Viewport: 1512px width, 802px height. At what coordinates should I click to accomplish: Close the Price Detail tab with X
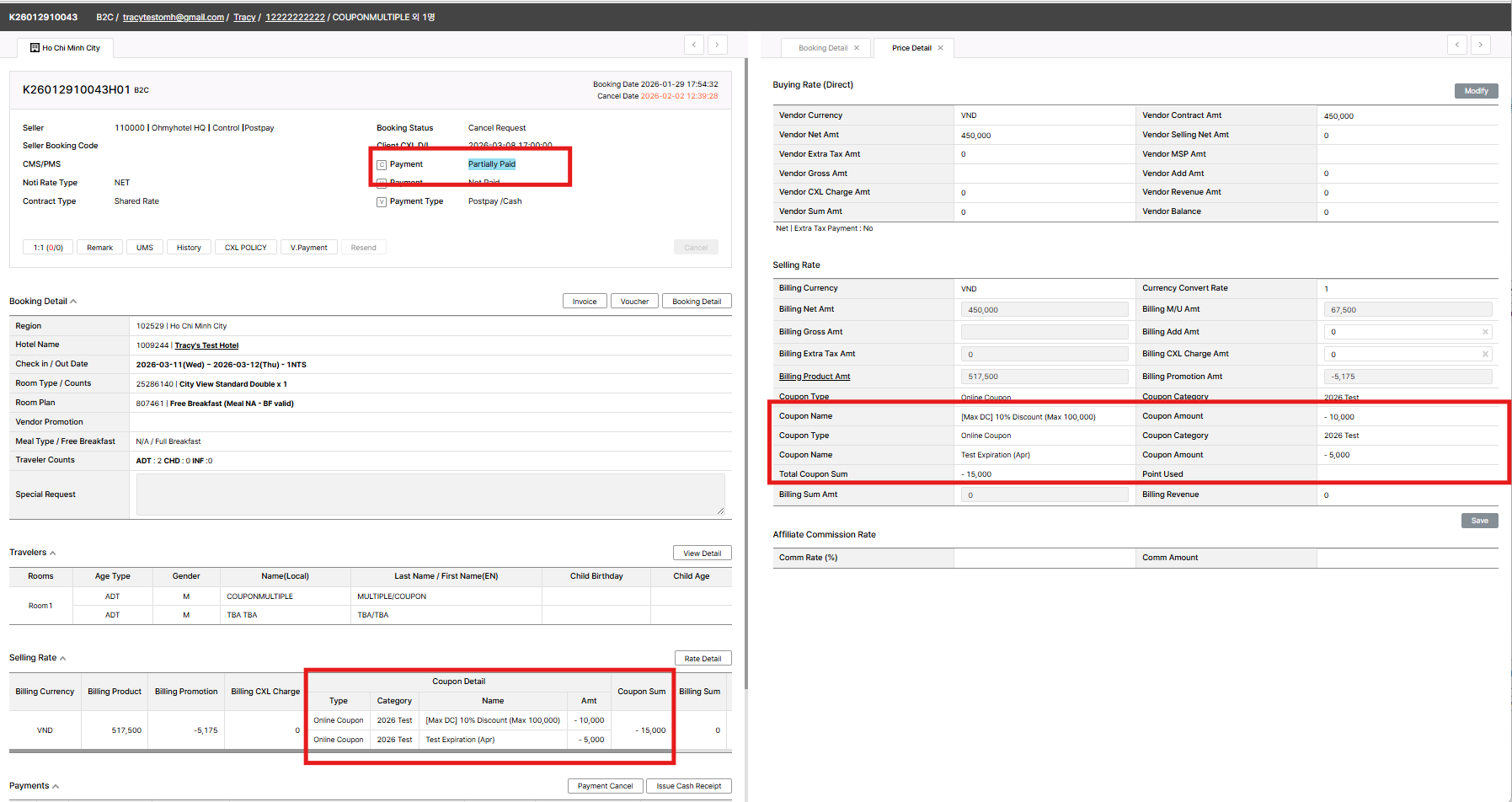pyautogui.click(x=940, y=48)
